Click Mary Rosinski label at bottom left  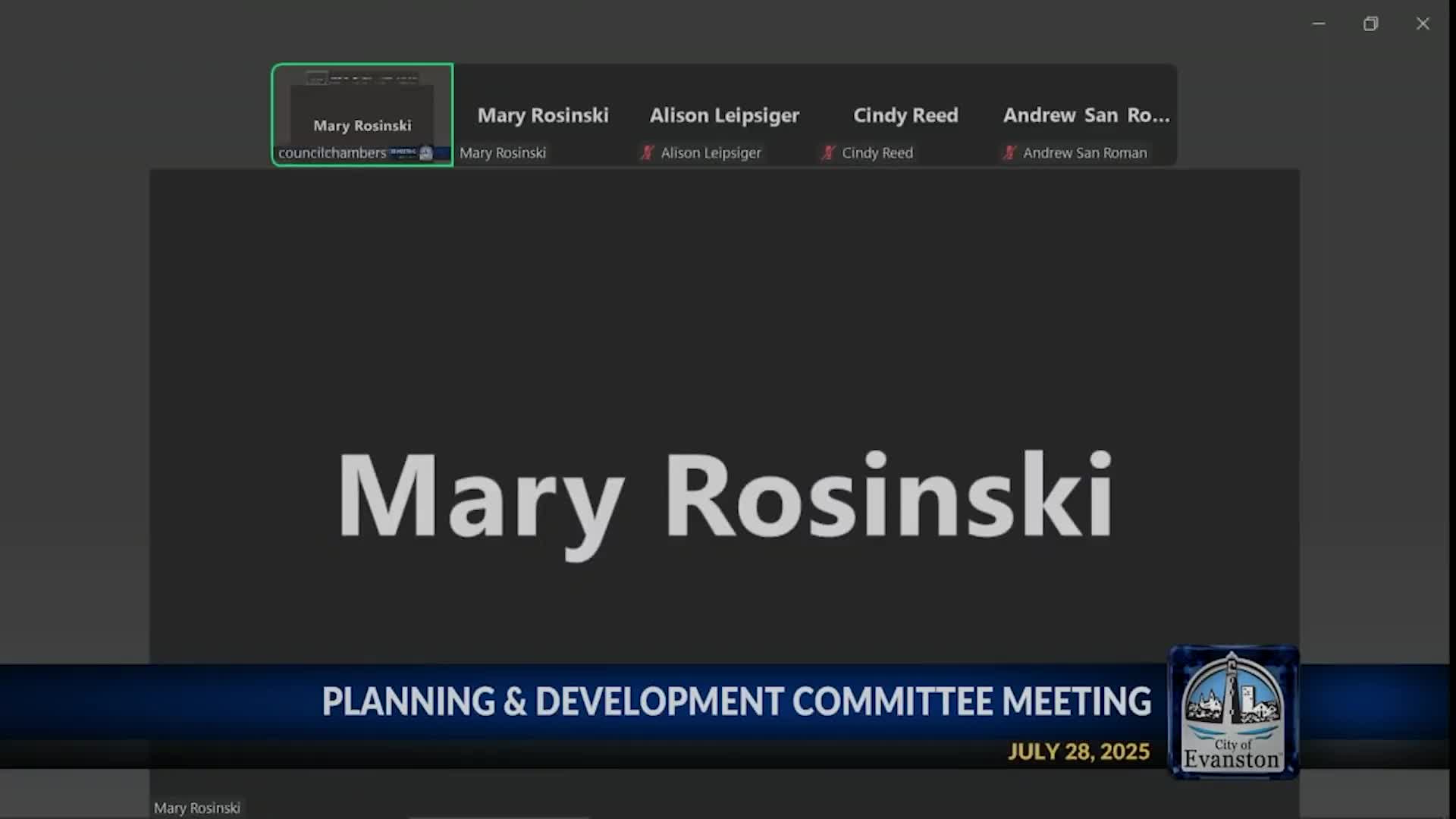click(x=197, y=808)
